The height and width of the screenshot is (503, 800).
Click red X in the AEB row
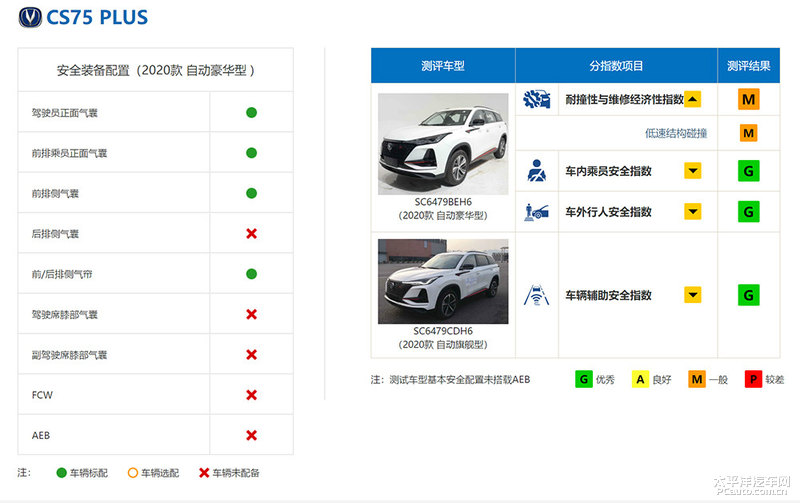[x=252, y=435]
